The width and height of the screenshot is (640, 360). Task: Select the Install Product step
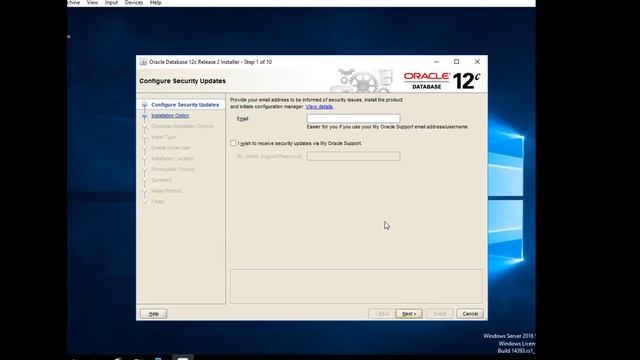166,191
